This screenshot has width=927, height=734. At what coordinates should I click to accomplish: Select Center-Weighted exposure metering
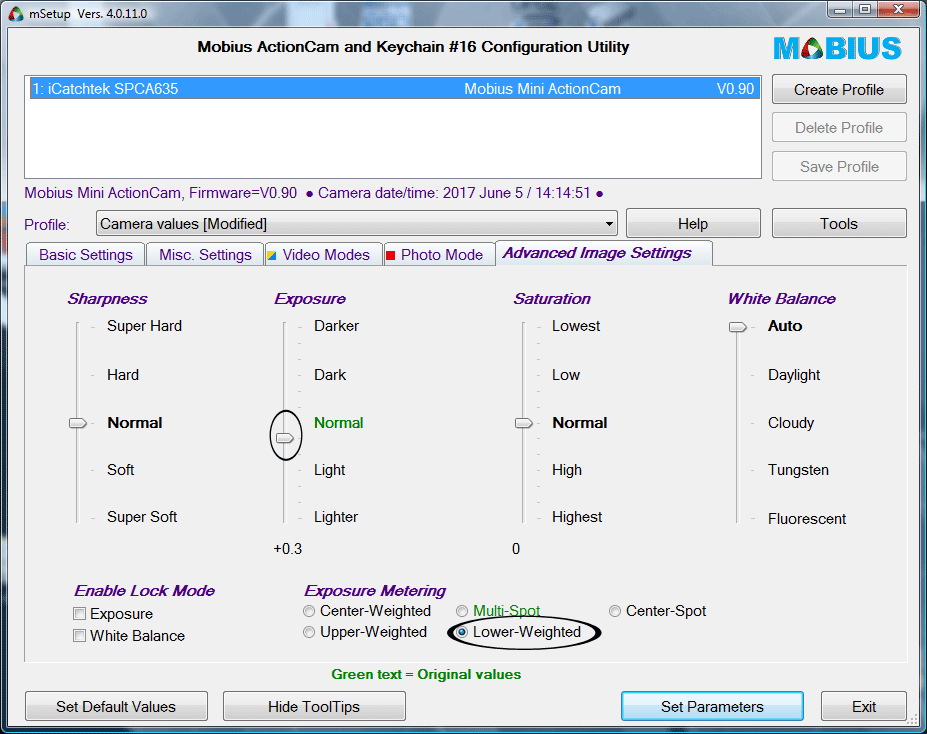309,611
